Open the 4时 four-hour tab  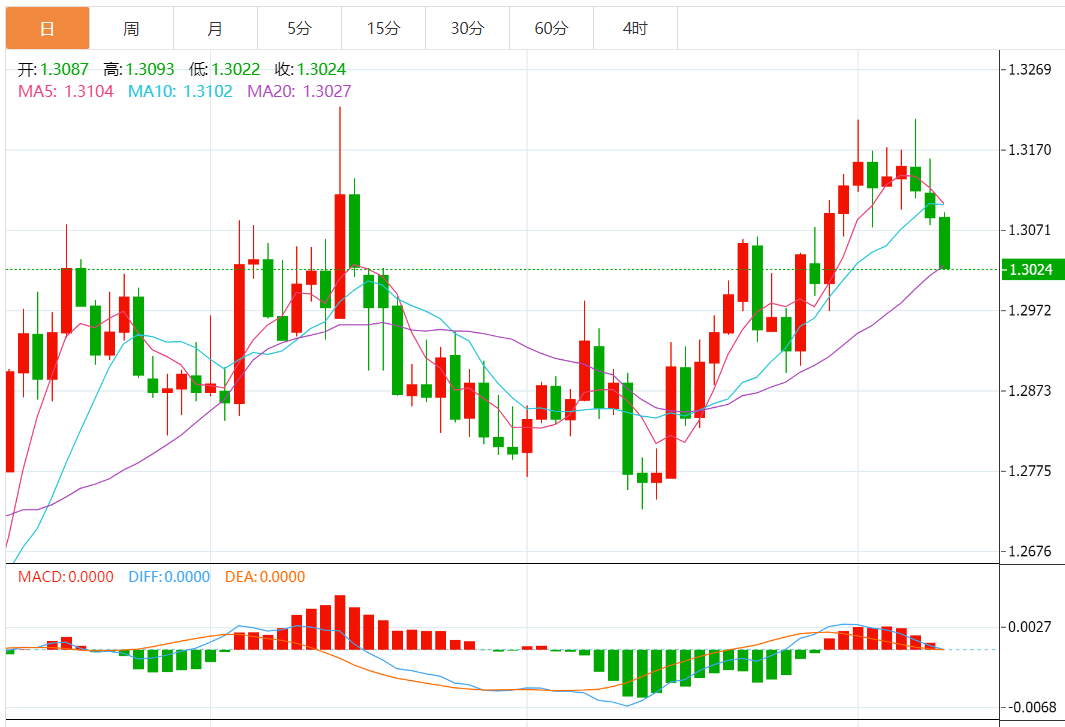coord(636,28)
